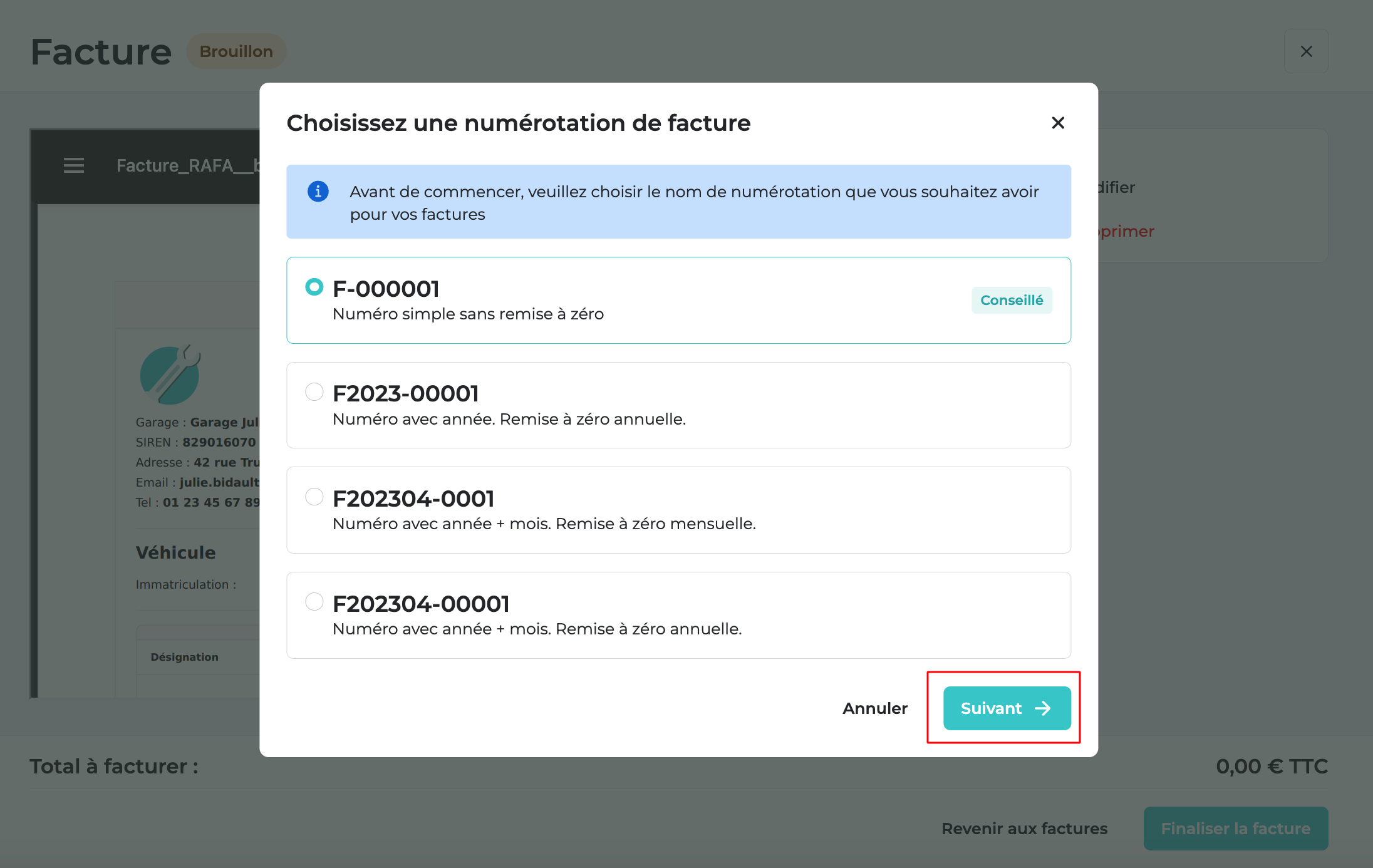This screenshot has width=1373, height=868.
Task: Click Annuler to cancel
Action: pos(875,708)
